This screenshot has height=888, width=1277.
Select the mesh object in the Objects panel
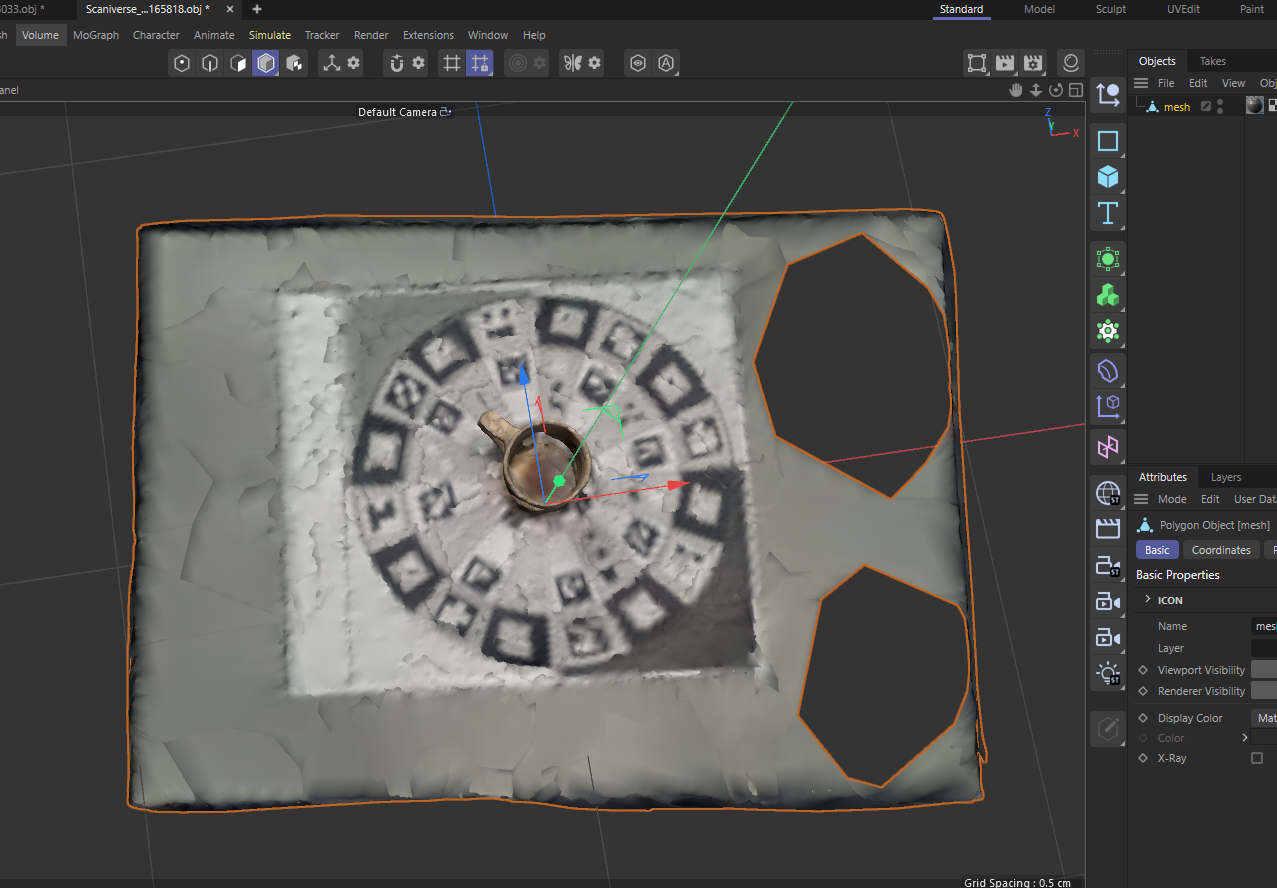click(1176, 106)
